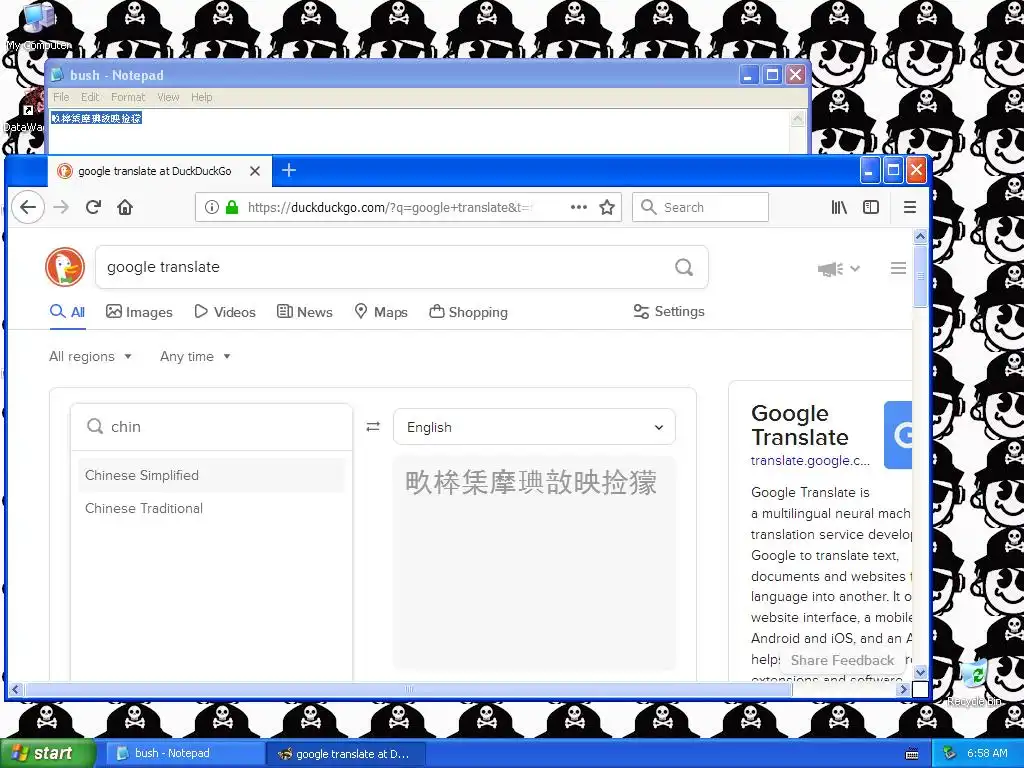The image size is (1024, 768).
Task: Choose Chinese Simplified from language list
Action: [211, 475]
